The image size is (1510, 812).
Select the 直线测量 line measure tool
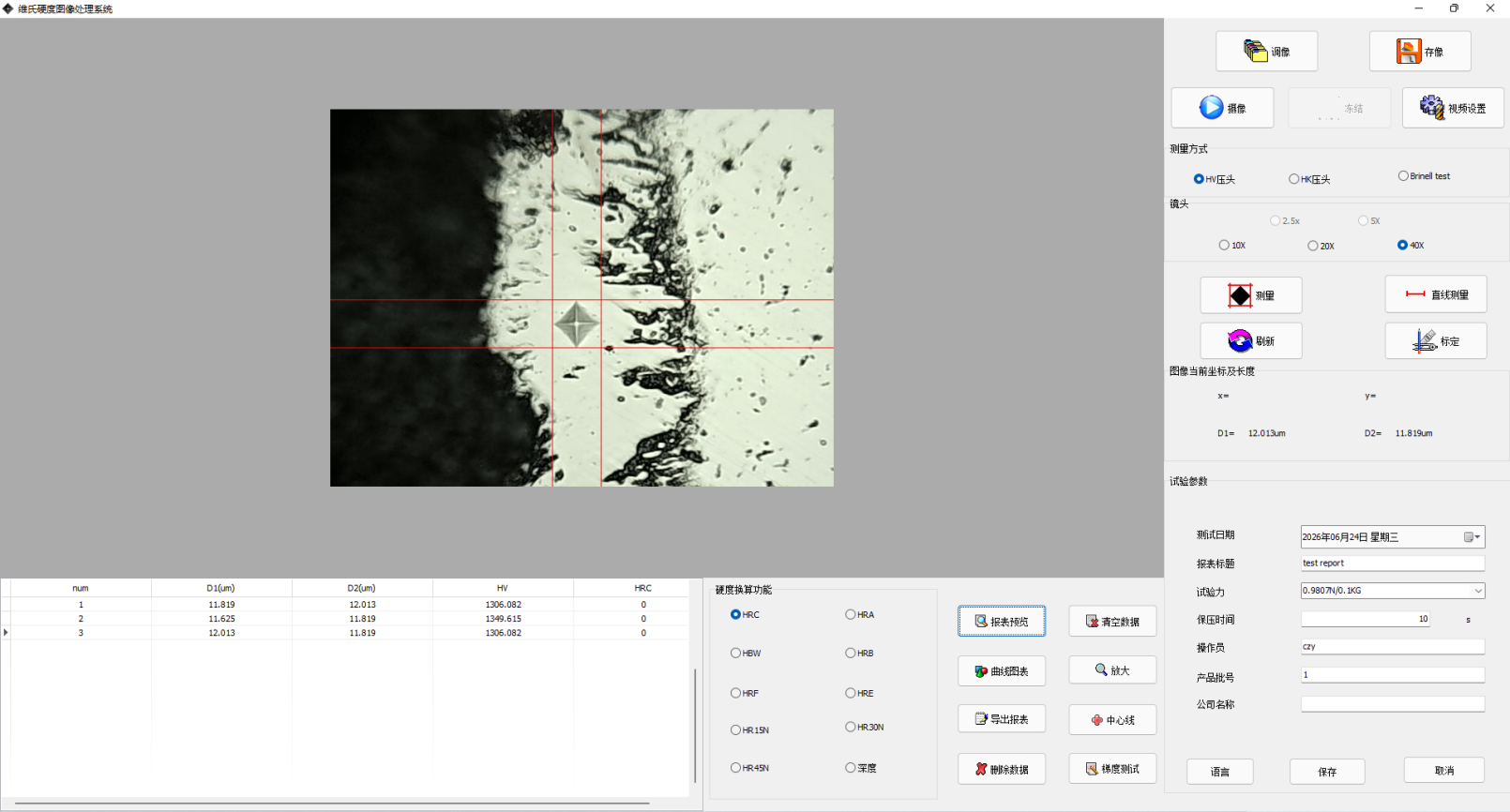[x=1436, y=294]
